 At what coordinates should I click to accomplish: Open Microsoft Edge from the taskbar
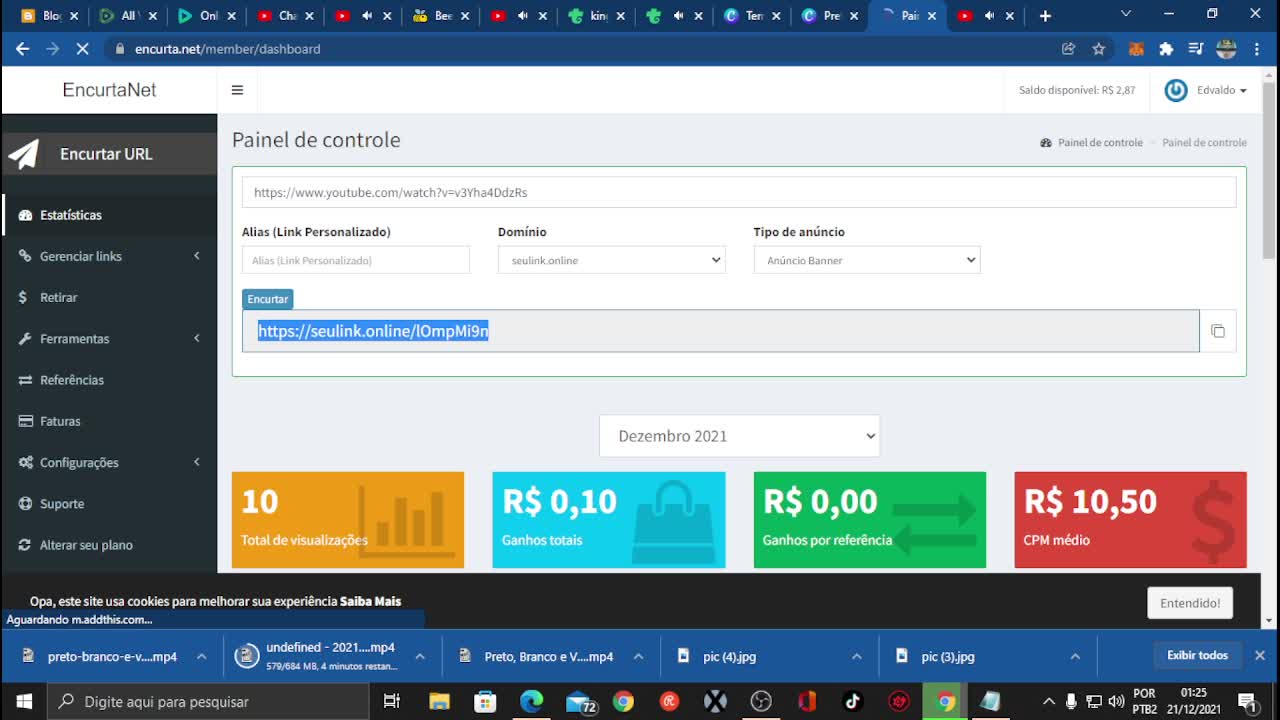[531, 701]
